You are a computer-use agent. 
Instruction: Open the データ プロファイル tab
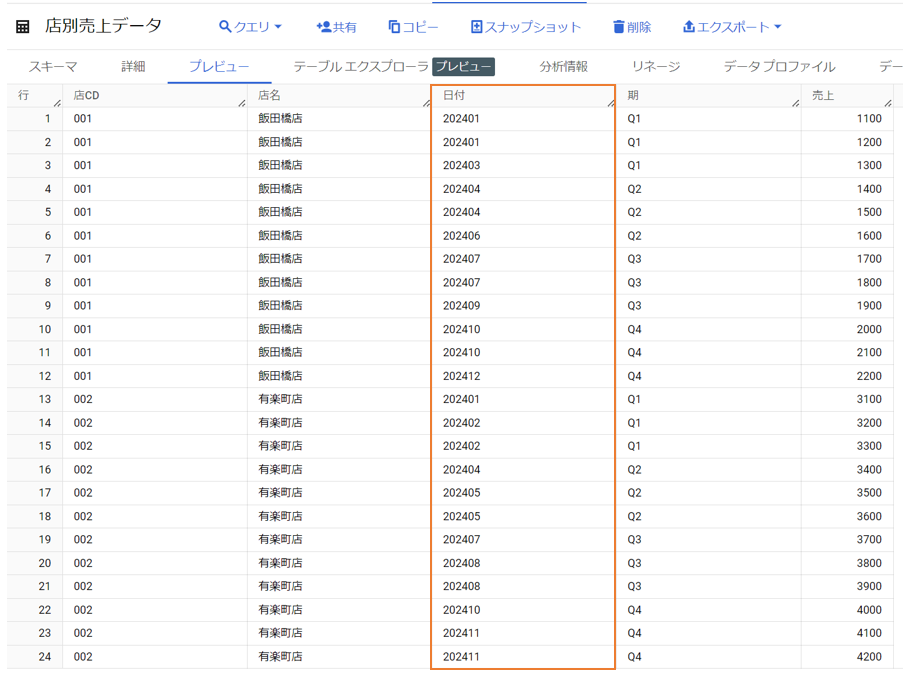[780, 67]
